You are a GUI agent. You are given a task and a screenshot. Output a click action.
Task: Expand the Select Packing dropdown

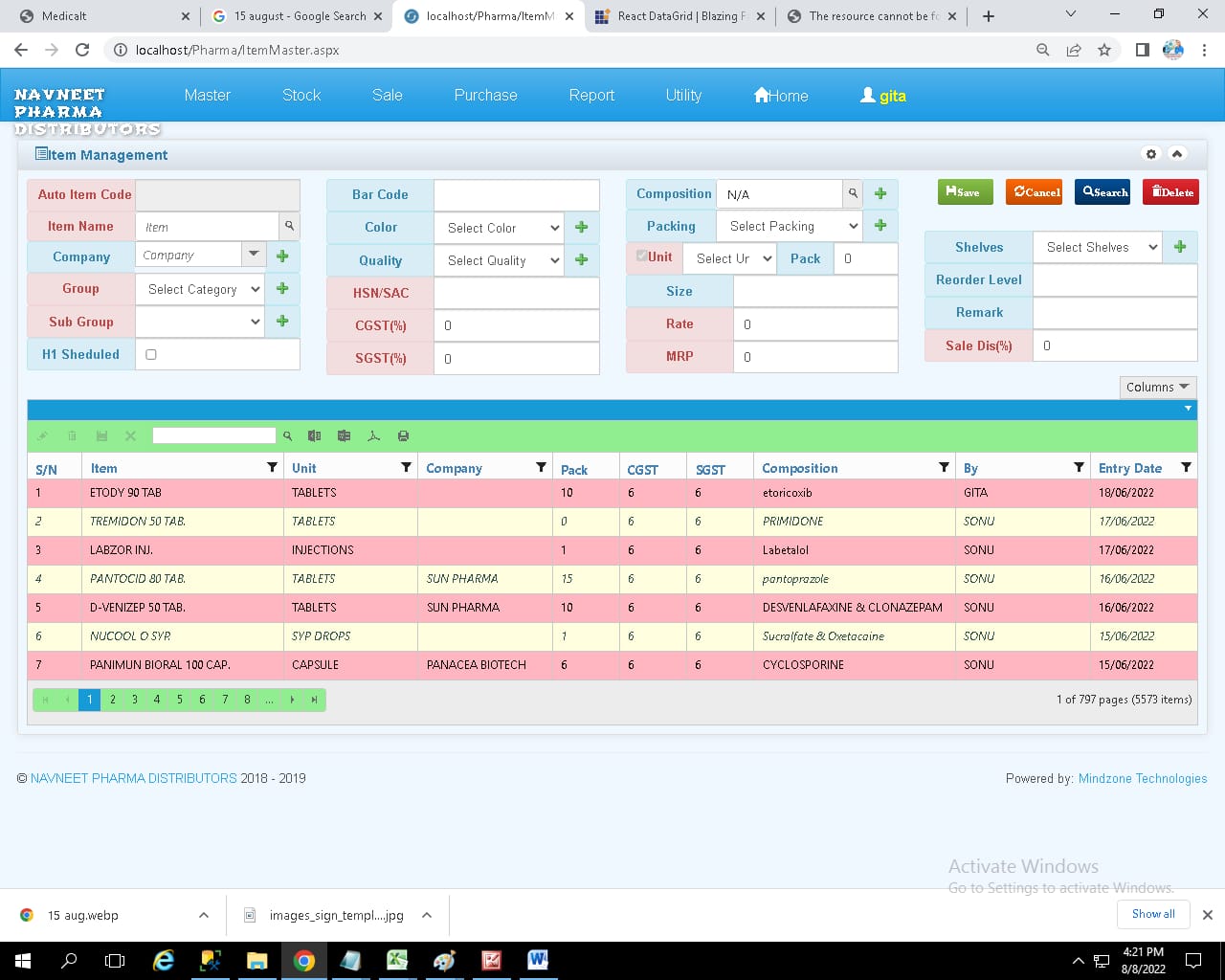coord(792,226)
